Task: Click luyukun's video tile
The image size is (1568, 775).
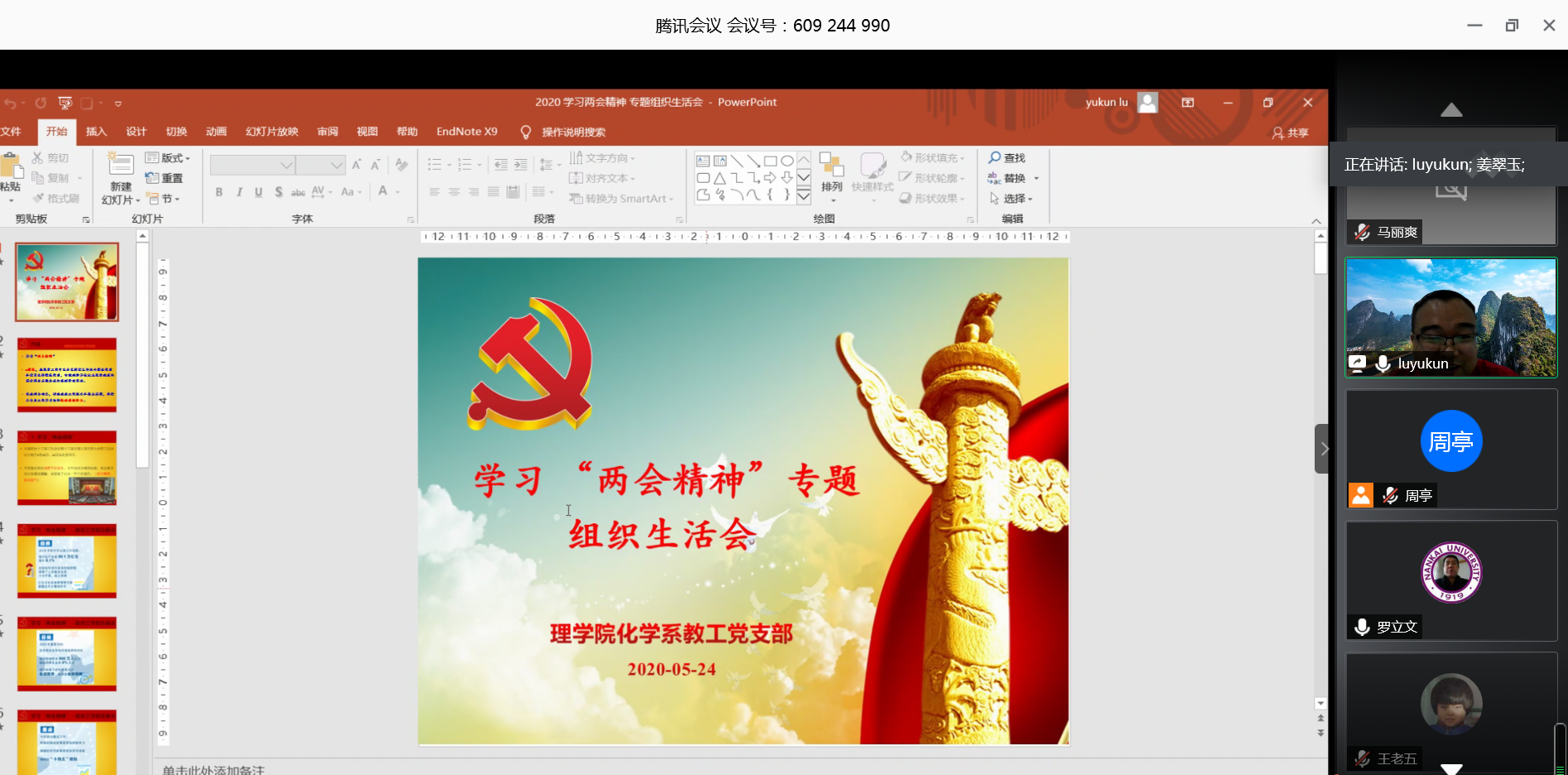Action: pyautogui.click(x=1450, y=317)
